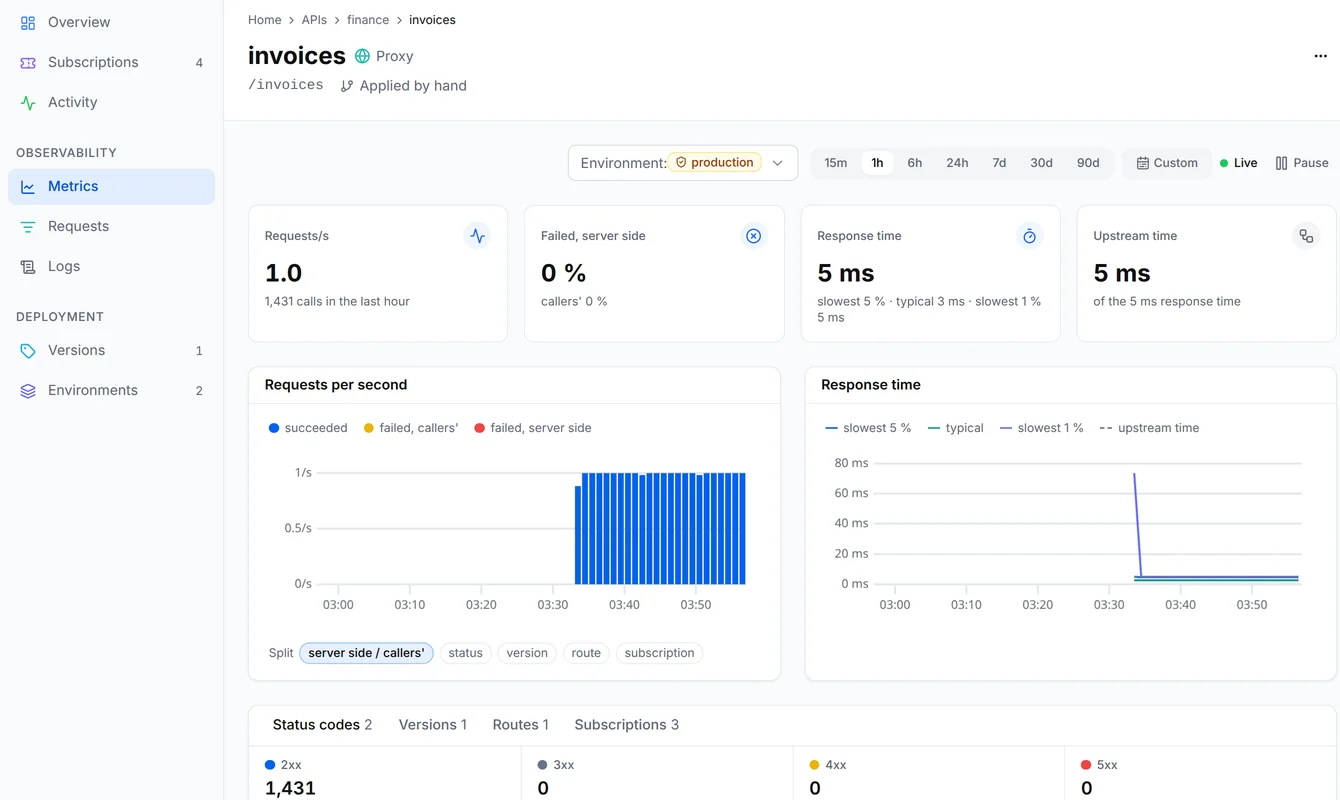
Task: Toggle the failed, server side legend series
Action: (x=533, y=428)
